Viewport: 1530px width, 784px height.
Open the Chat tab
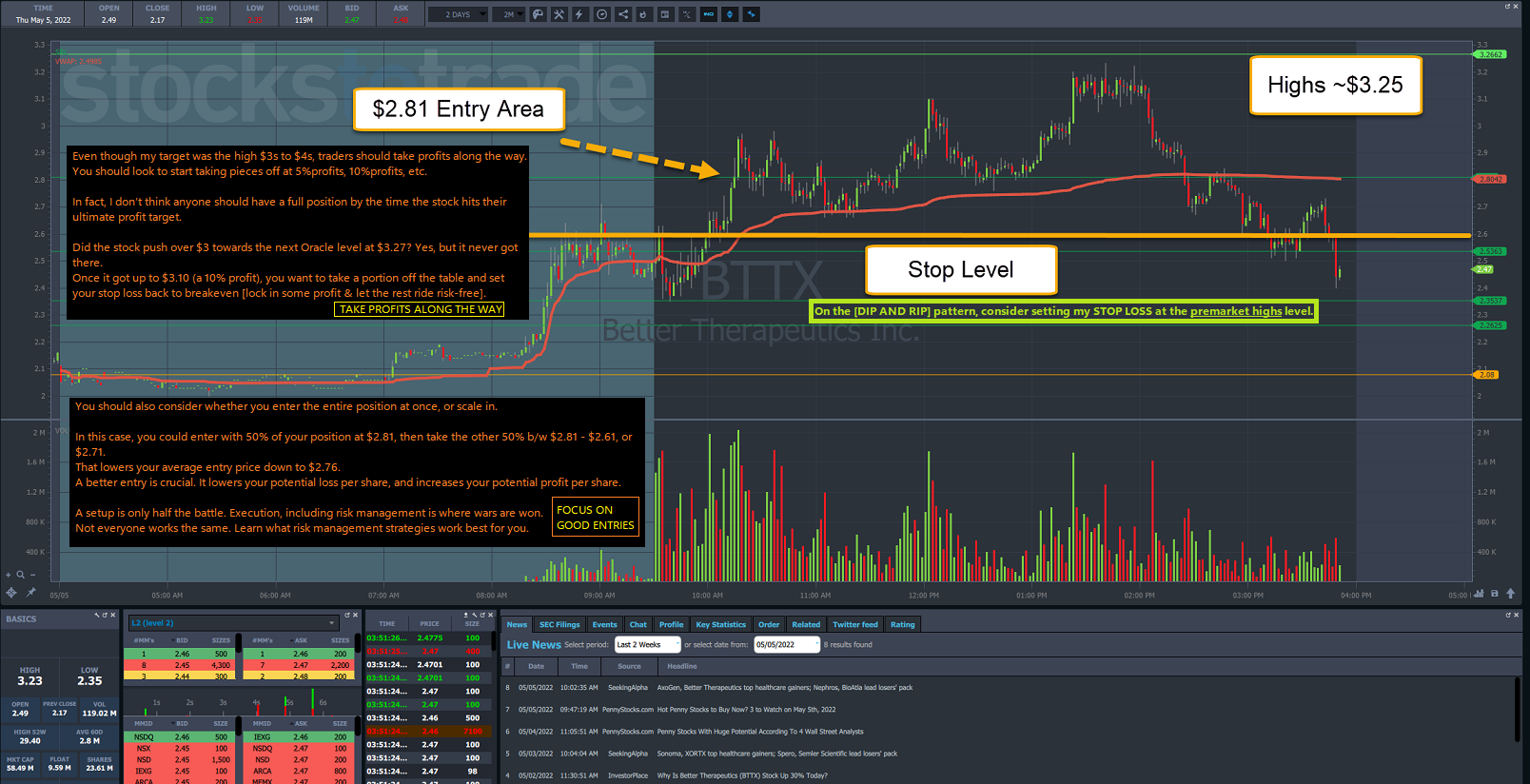638,625
